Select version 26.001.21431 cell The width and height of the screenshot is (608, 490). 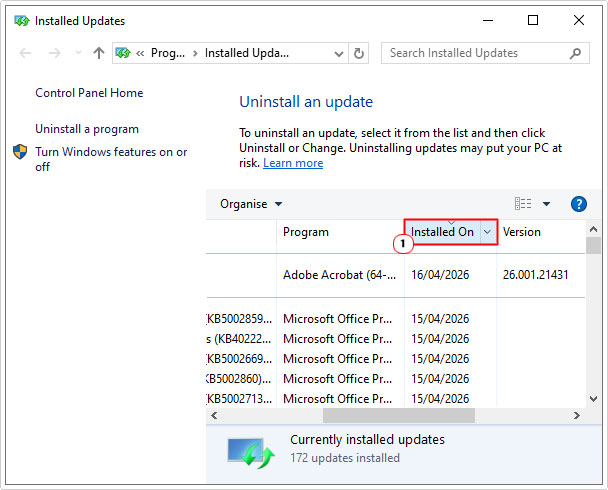(x=535, y=275)
